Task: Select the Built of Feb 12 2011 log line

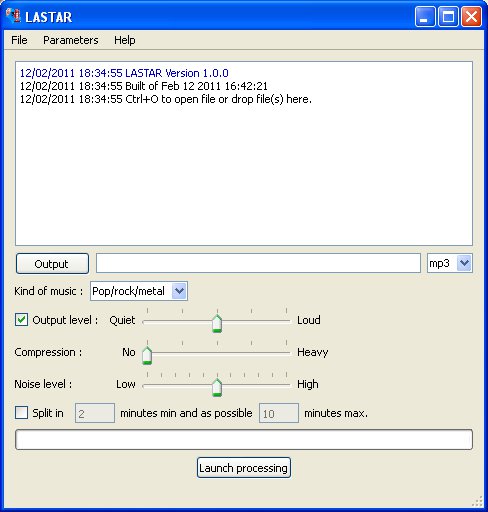Action: (x=144, y=86)
